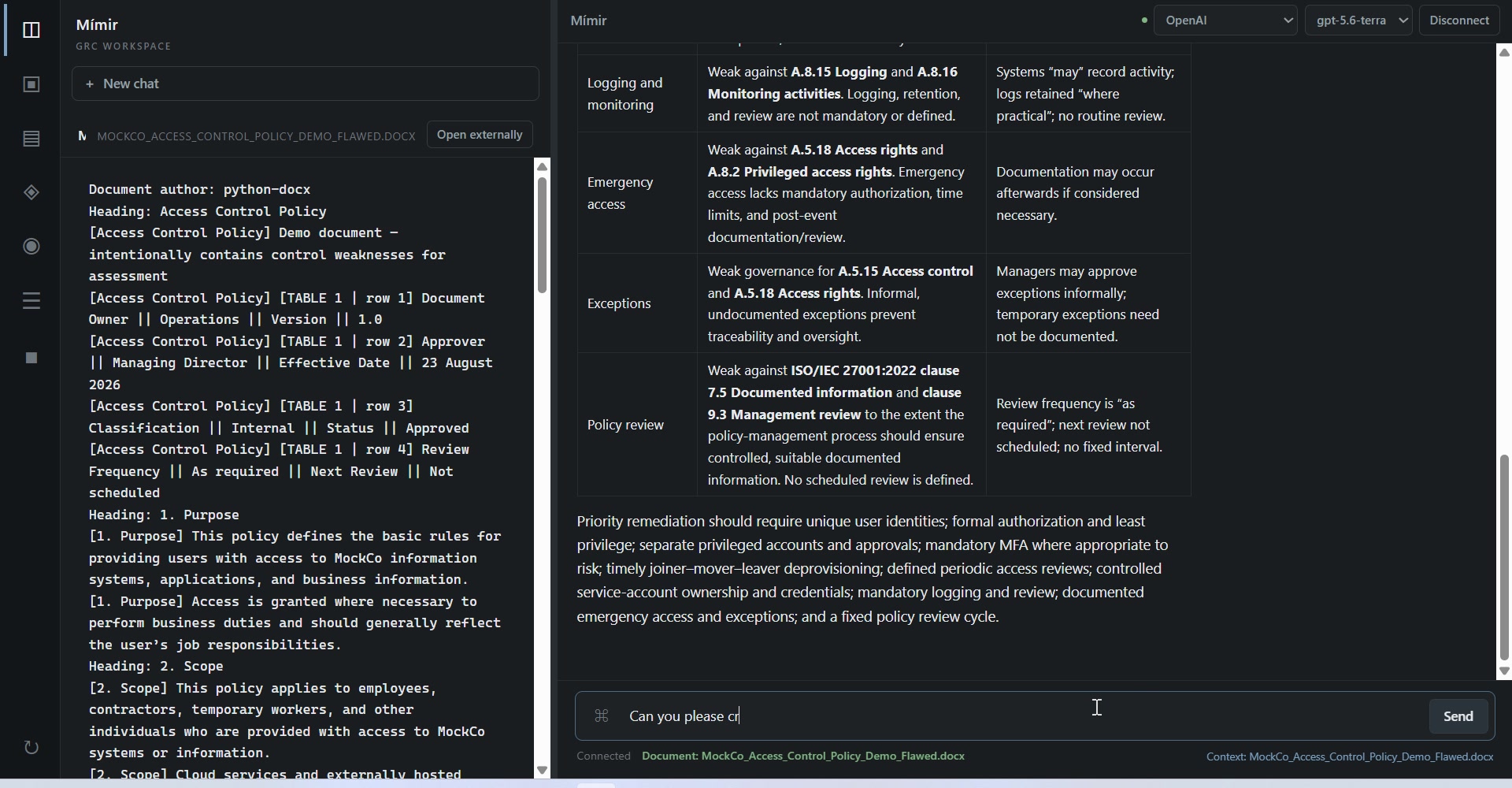Viewport: 1512px width, 788px height.
Task: Click the GRC WORKSPACE subtitle
Action: click(124, 46)
